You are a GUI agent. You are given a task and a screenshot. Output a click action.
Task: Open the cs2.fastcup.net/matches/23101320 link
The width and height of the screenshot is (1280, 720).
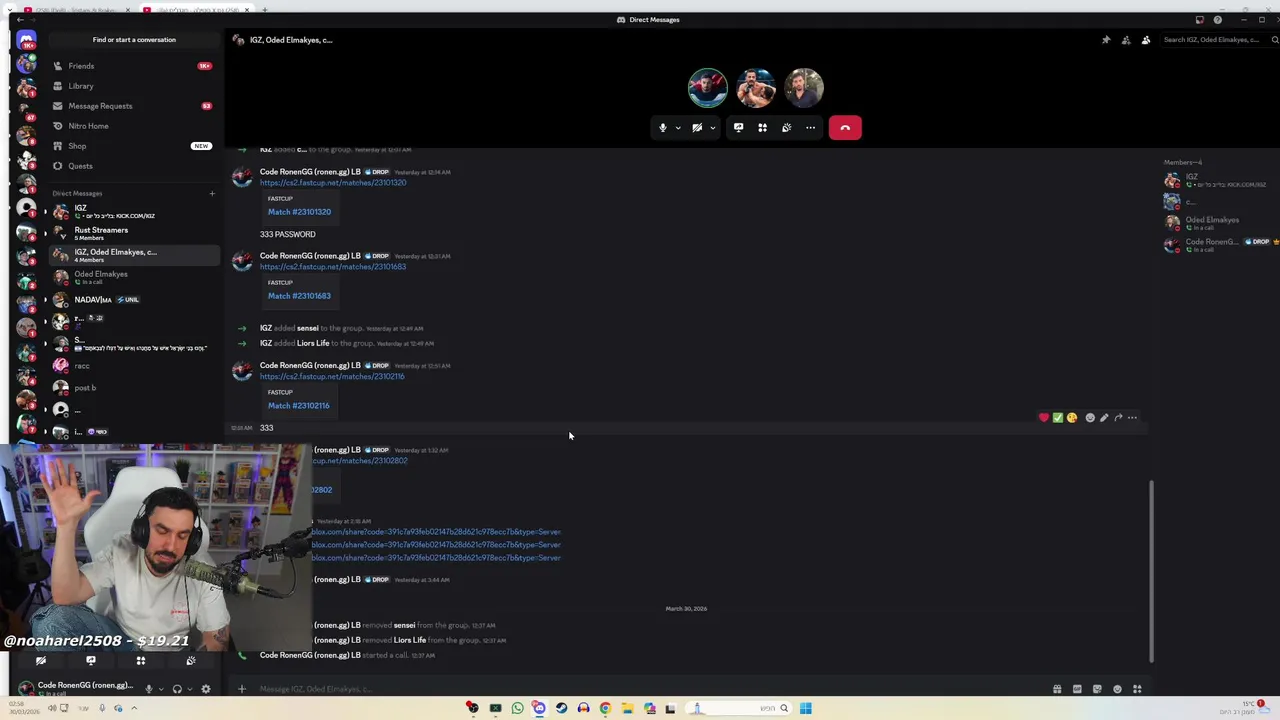(333, 183)
